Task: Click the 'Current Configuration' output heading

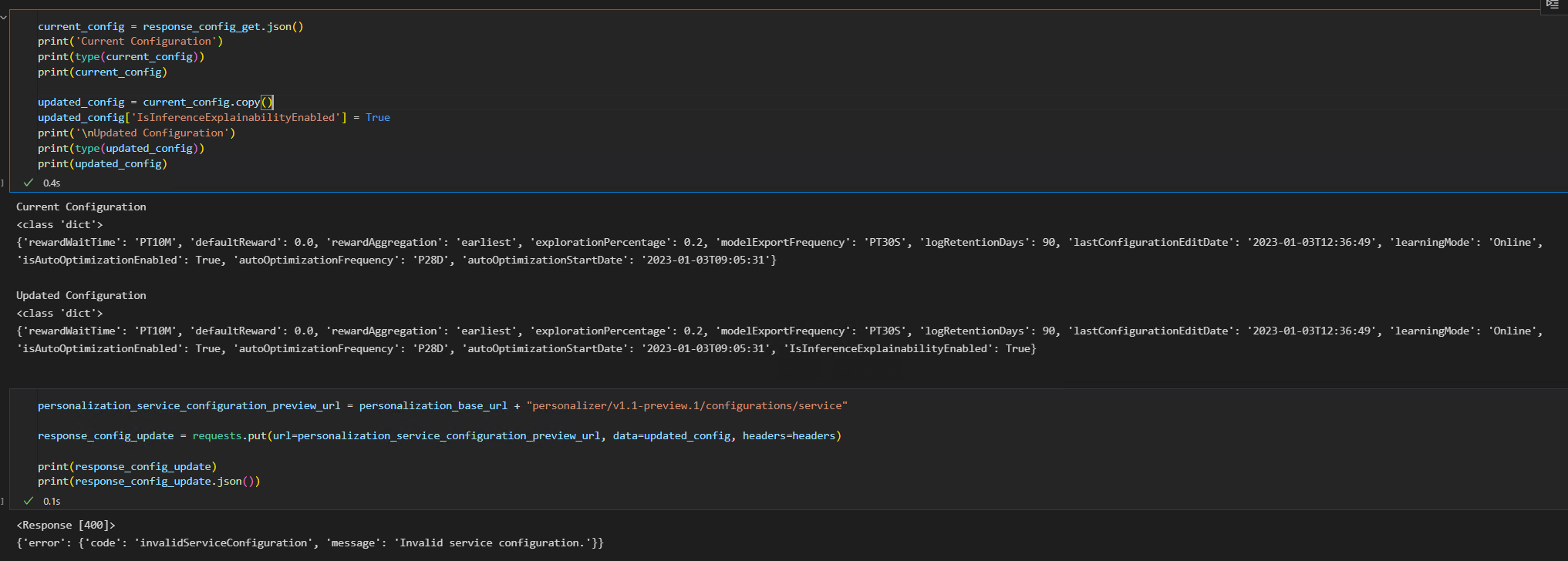Action: pyautogui.click(x=81, y=207)
